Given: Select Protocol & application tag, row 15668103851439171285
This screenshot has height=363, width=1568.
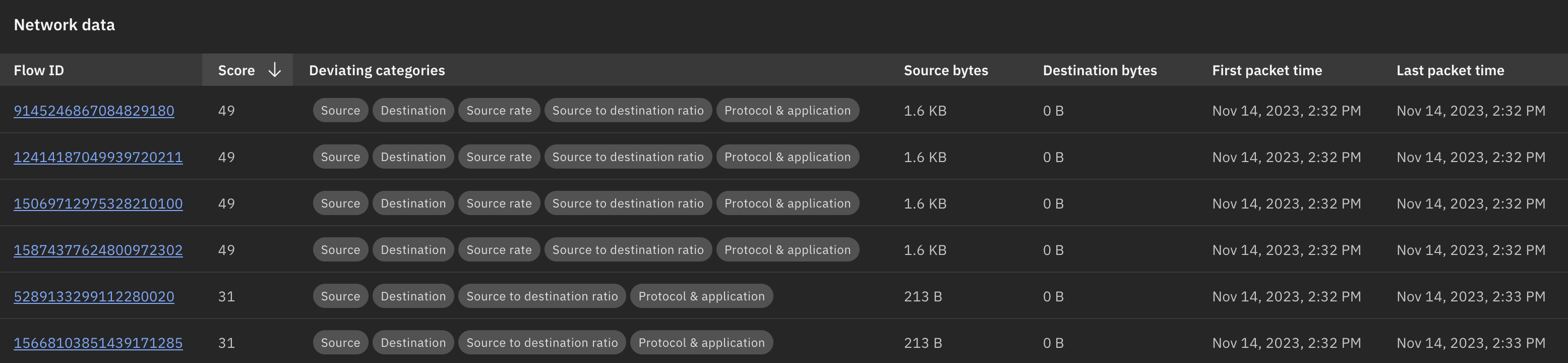Looking at the screenshot, I should click(702, 342).
